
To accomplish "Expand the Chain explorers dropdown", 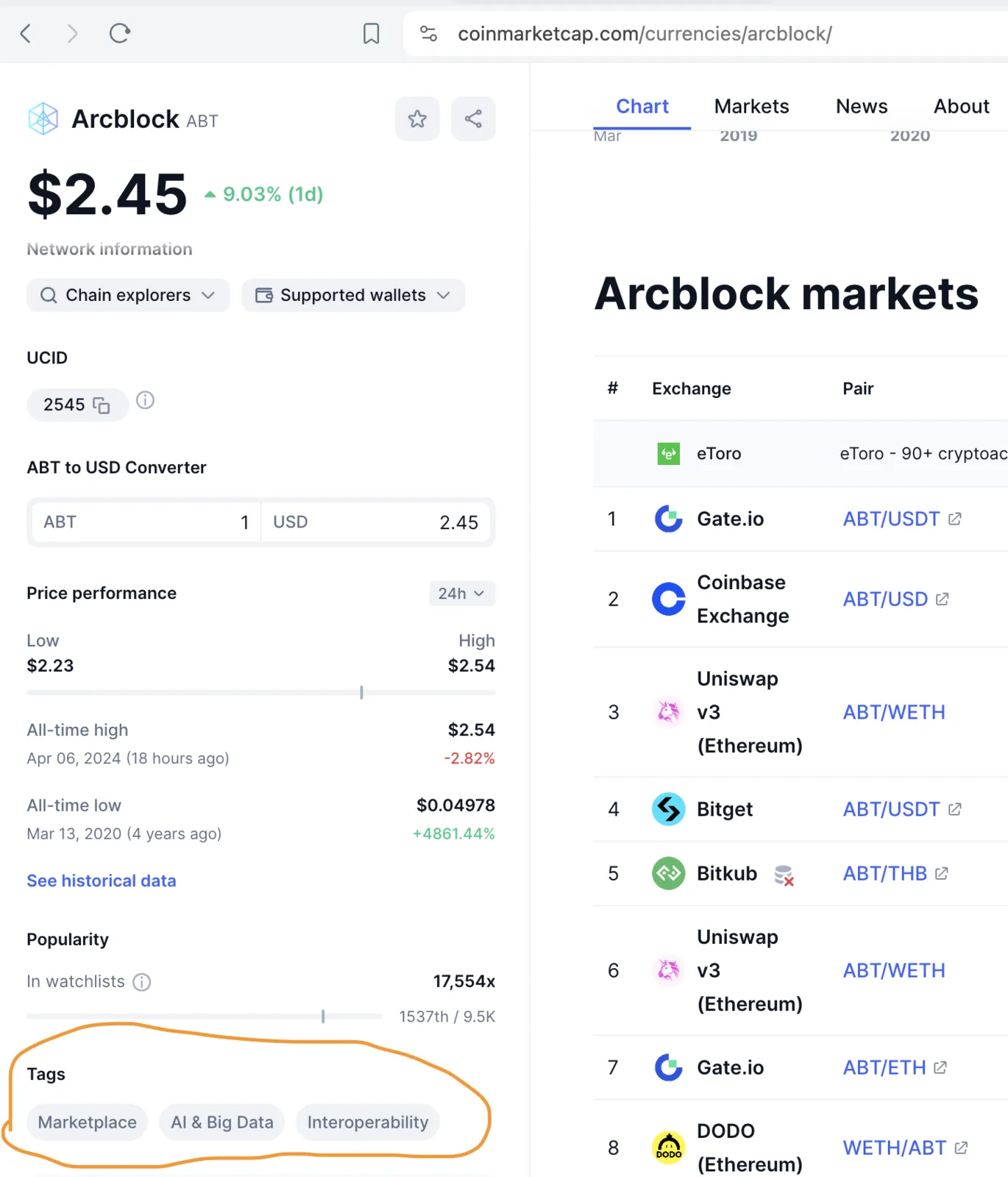I will tap(128, 295).
